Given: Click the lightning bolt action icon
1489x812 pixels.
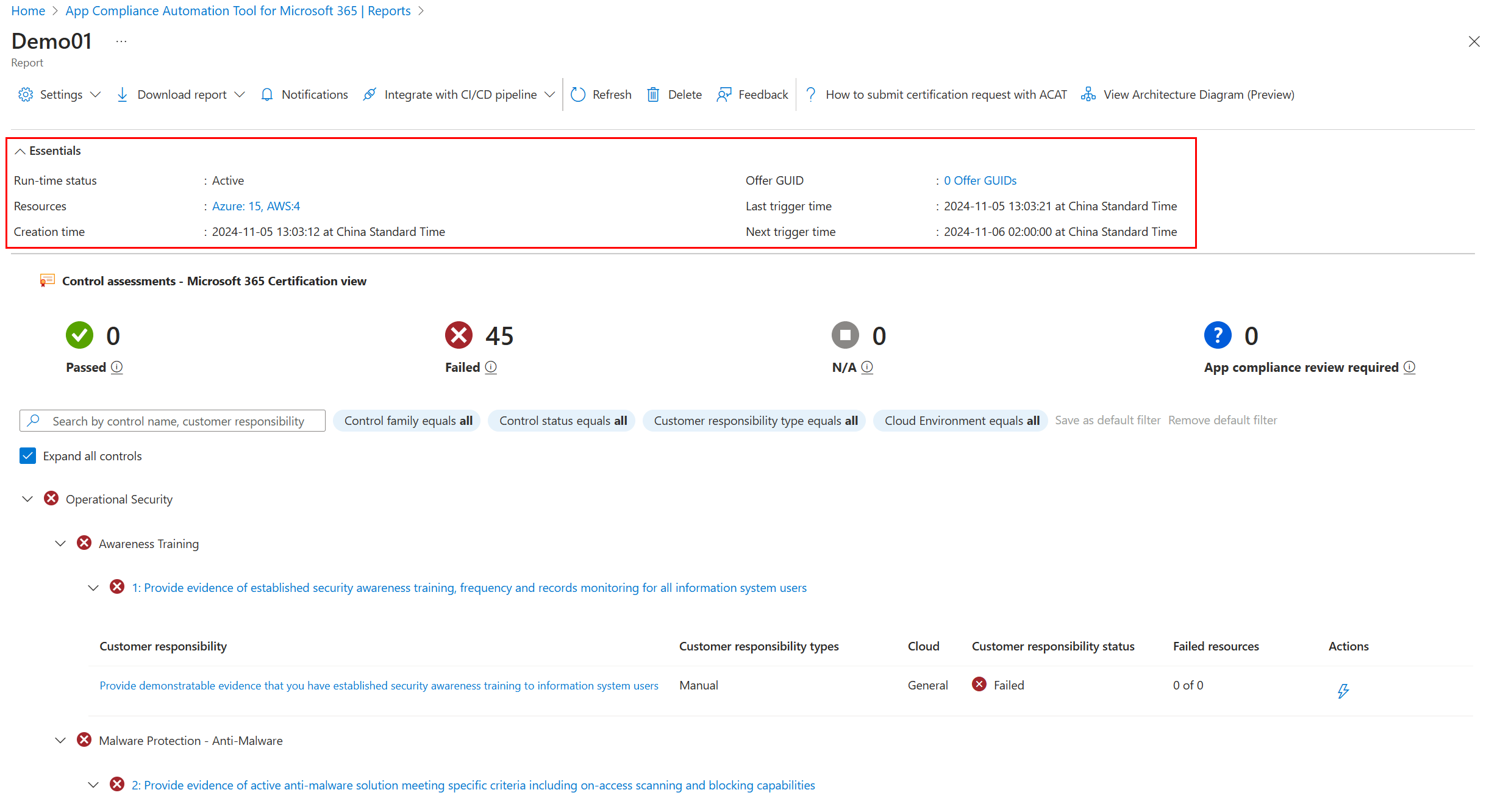Looking at the screenshot, I should [x=1343, y=691].
